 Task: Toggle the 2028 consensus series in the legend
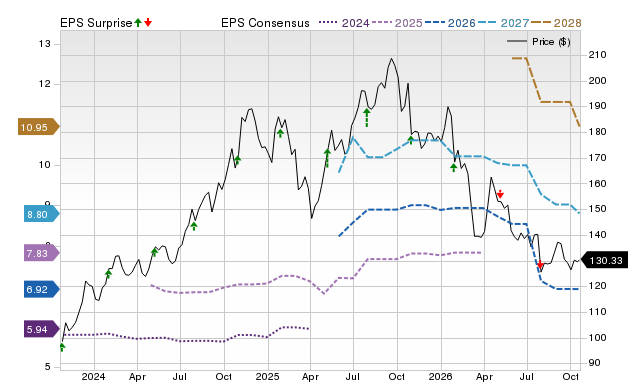pyautogui.click(x=556, y=23)
